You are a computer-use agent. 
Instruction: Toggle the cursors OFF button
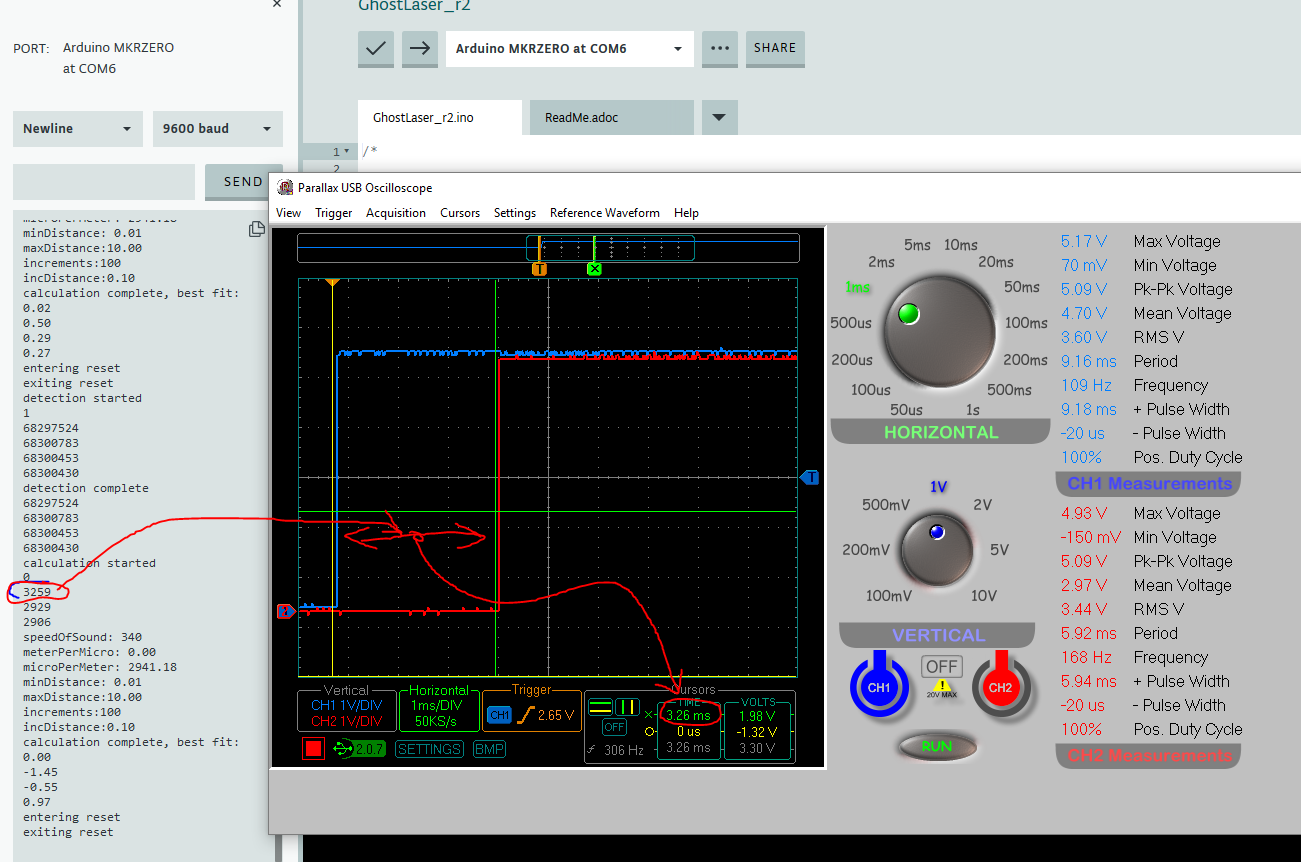tap(614, 727)
